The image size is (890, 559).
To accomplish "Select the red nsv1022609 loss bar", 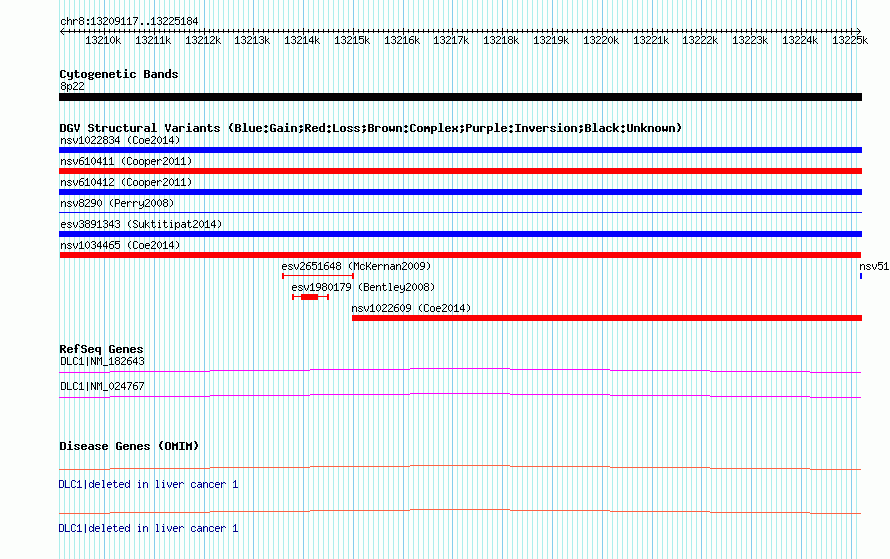I will click(x=607, y=318).
